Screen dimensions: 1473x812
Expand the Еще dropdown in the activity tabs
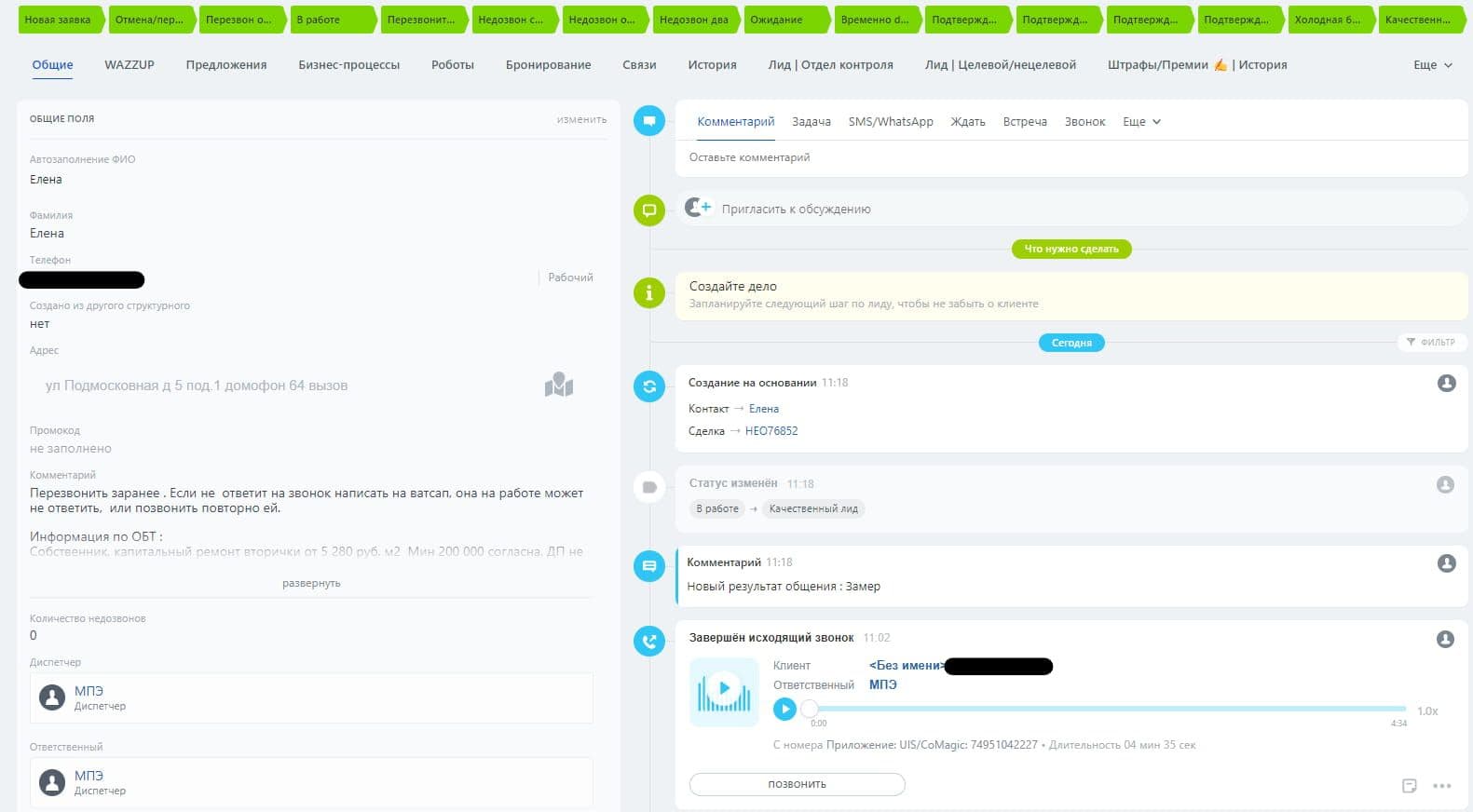click(x=1141, y=122)
